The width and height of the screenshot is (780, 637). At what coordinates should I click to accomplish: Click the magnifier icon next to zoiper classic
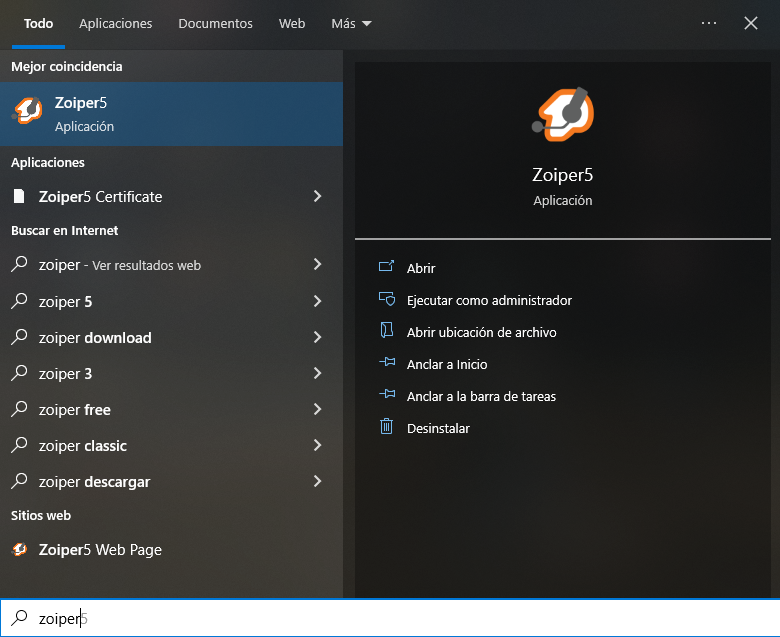[19, 445]
